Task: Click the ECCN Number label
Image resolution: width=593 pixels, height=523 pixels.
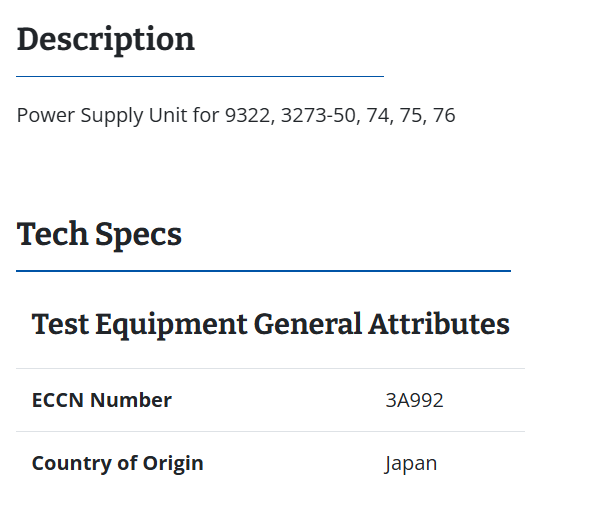Action: [102, 400]
